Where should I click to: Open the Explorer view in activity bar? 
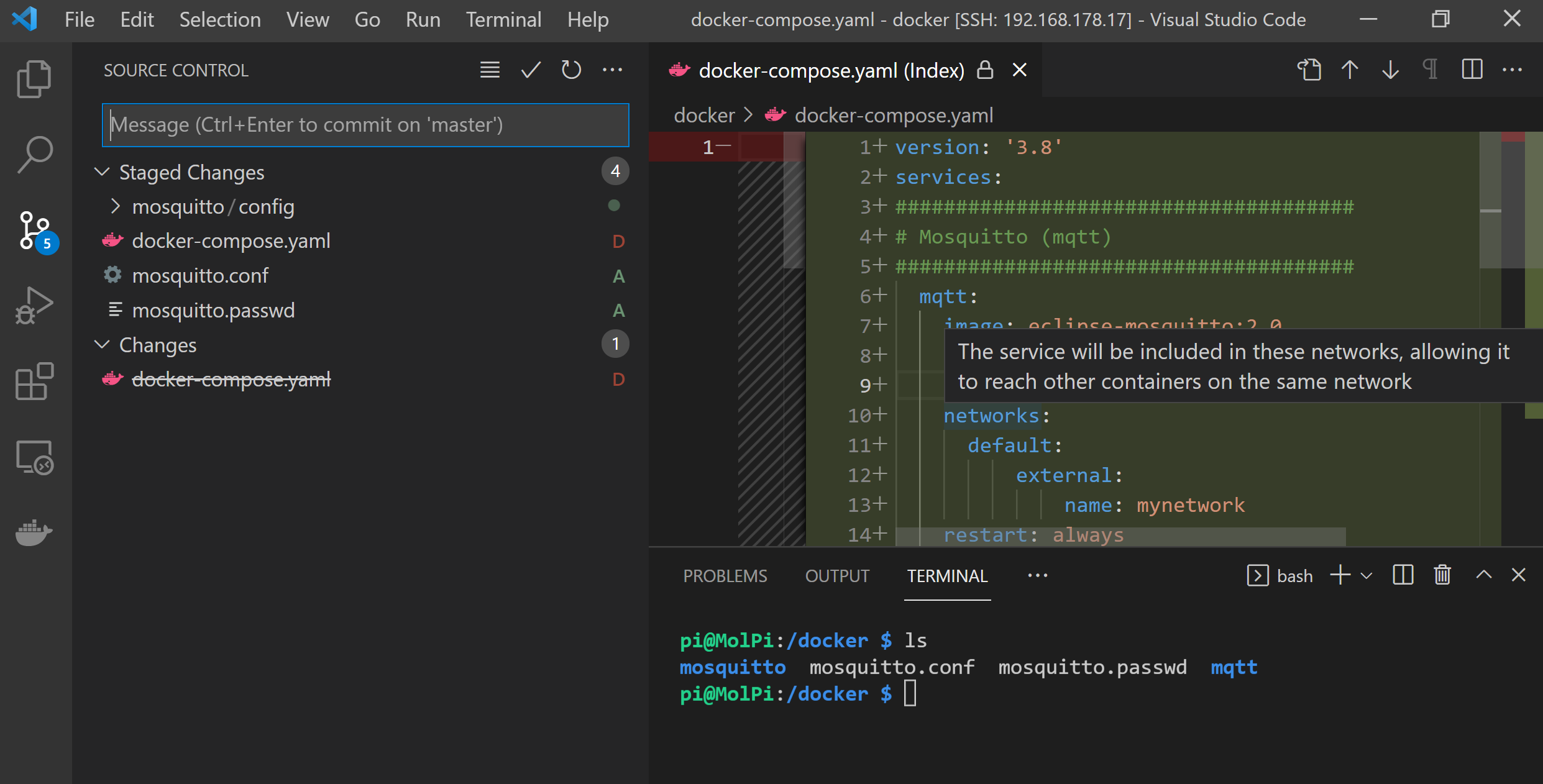34,79
